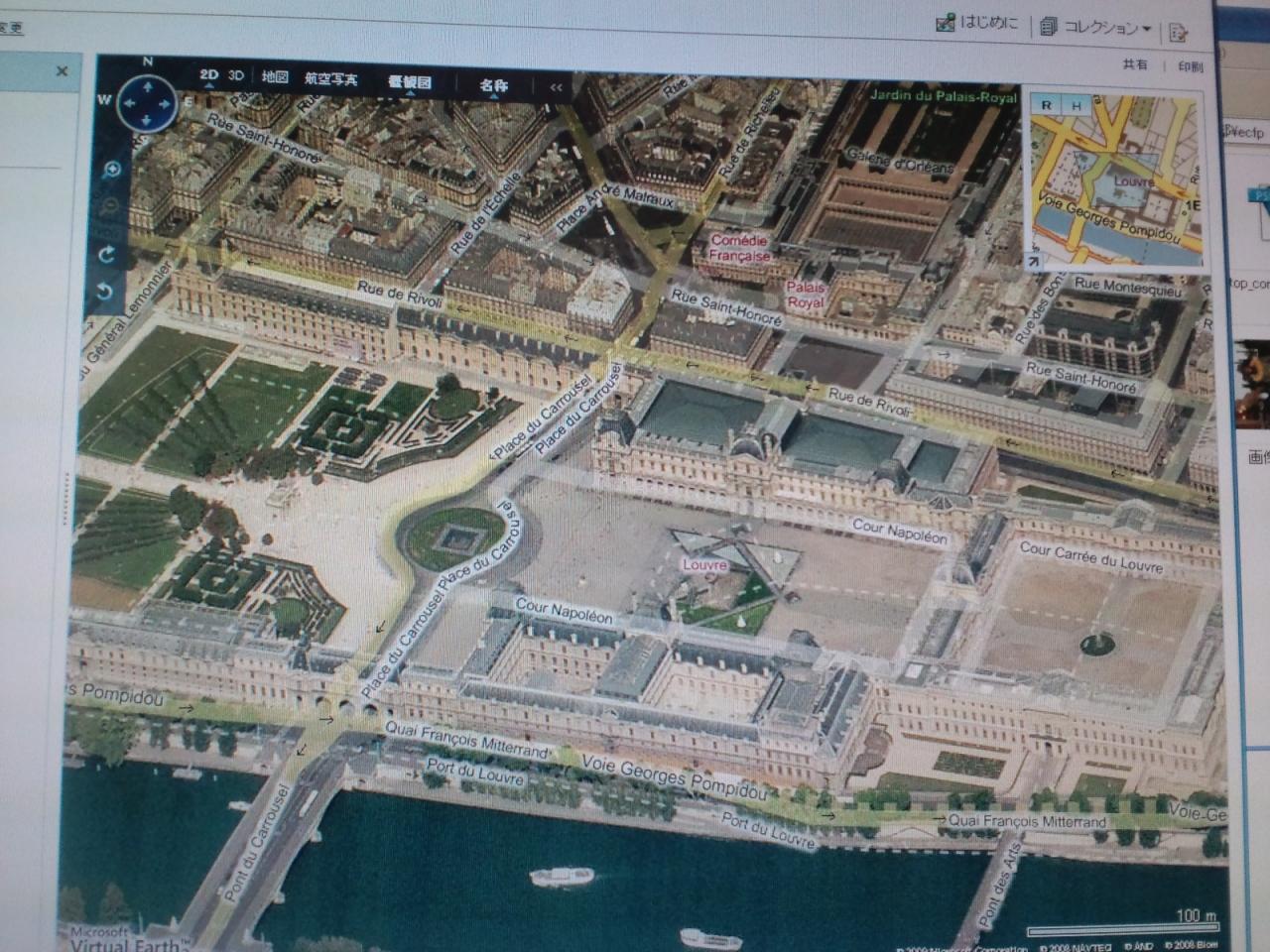Pan the map west with the compass left arrow
1270x952 pixels.
coord(129,103)
